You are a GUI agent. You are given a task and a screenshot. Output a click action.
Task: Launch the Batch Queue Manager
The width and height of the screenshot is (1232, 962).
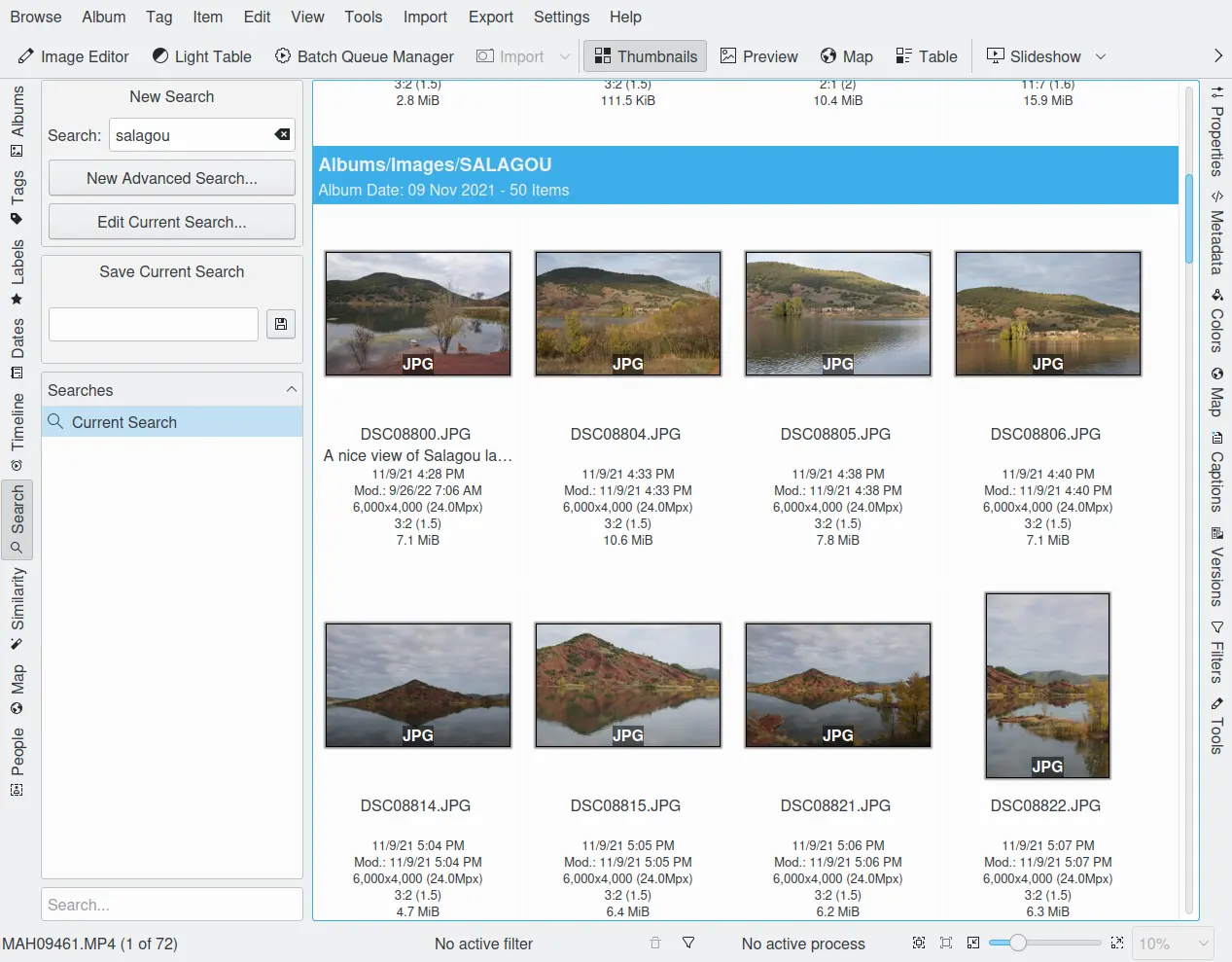tap(365, 56)
